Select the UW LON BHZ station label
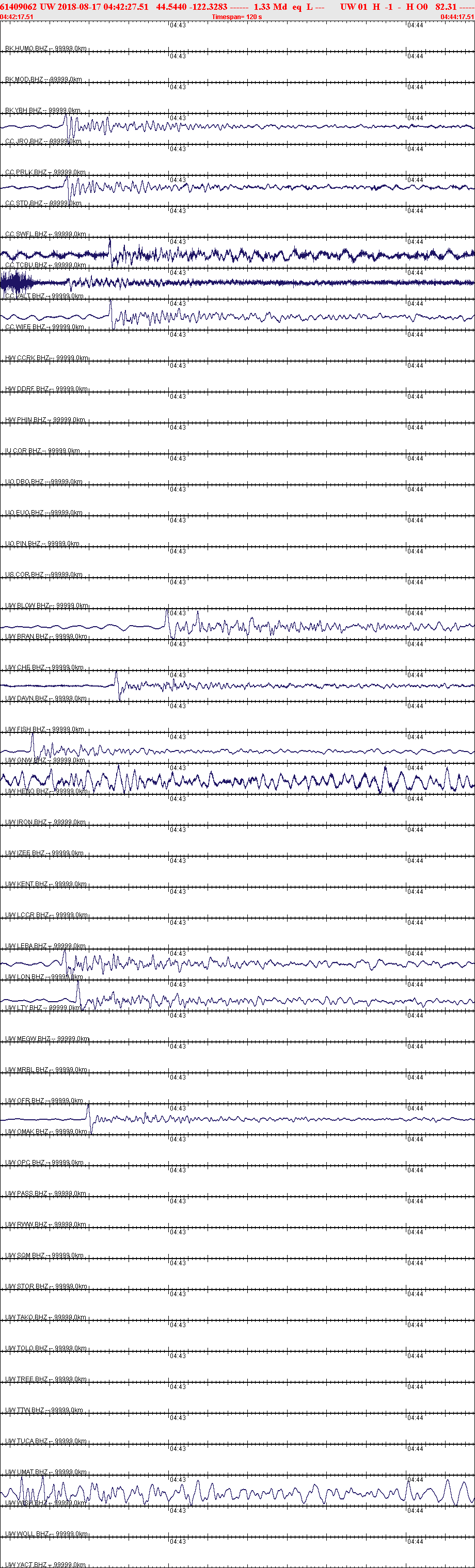This screenshot has height=1568, width=475. click(44, 977)
